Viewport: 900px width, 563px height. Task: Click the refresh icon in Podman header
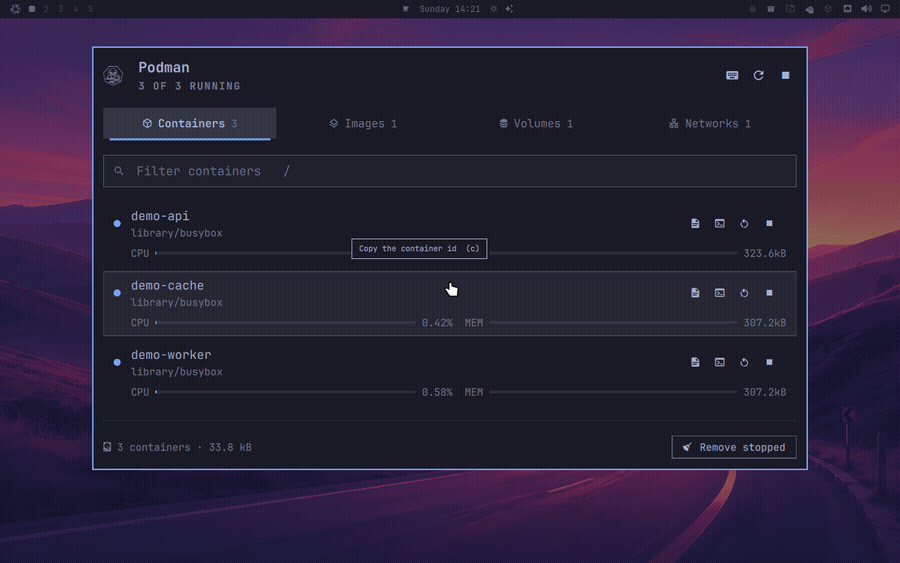point(758,76)
